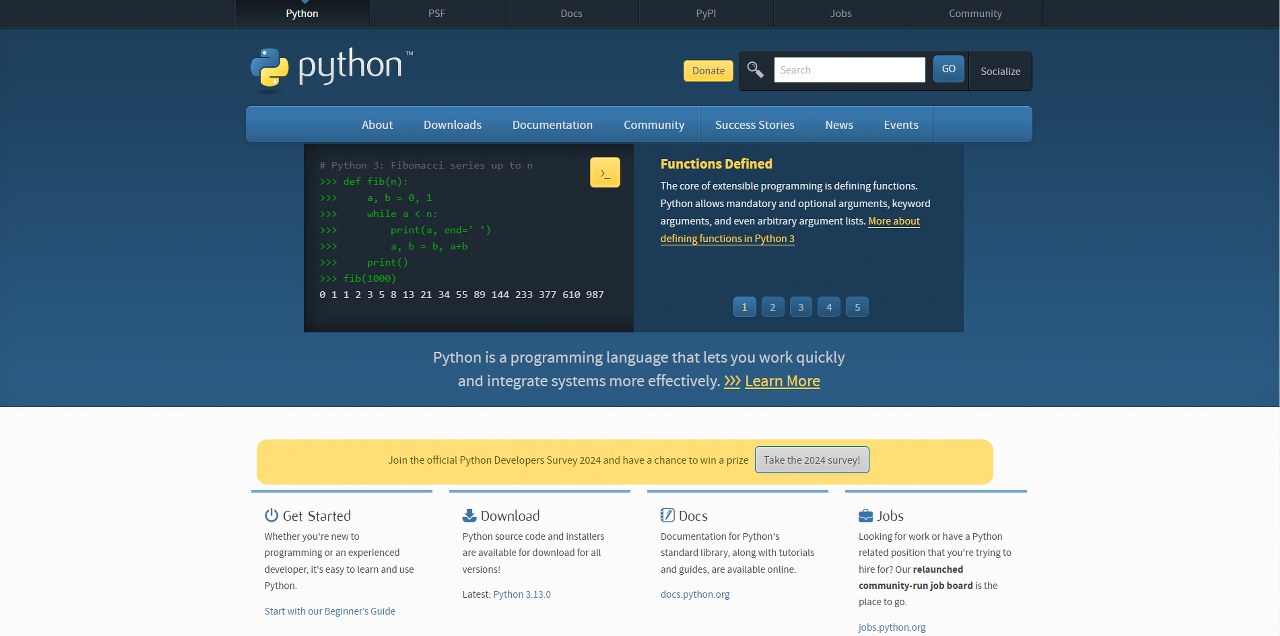Click the Download section arrow icon
This screenshot has height=636, width=1280.
[469, 516]
